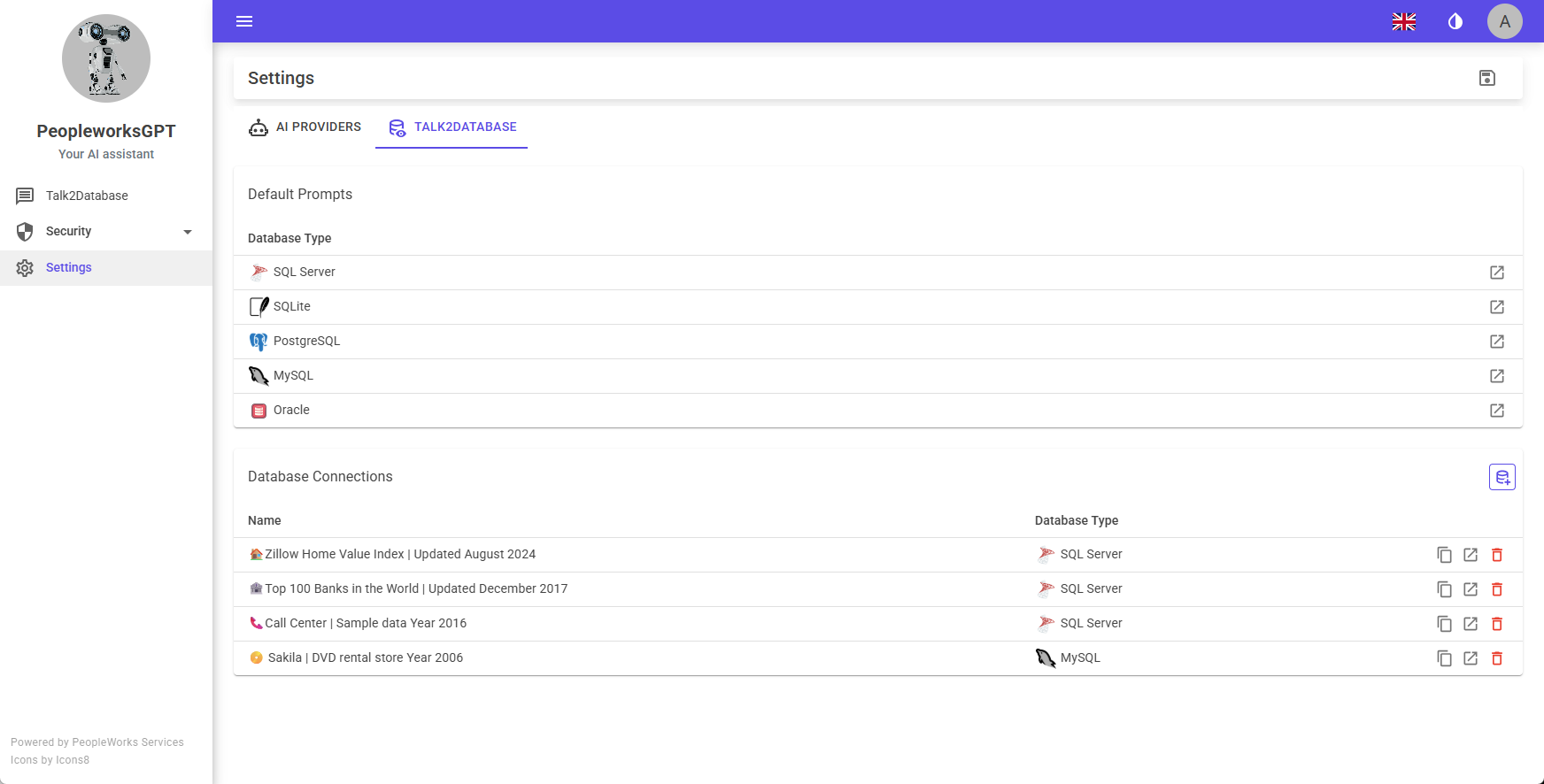Open Settings in sidebar
1544x784 pixels.
(106, 267)
